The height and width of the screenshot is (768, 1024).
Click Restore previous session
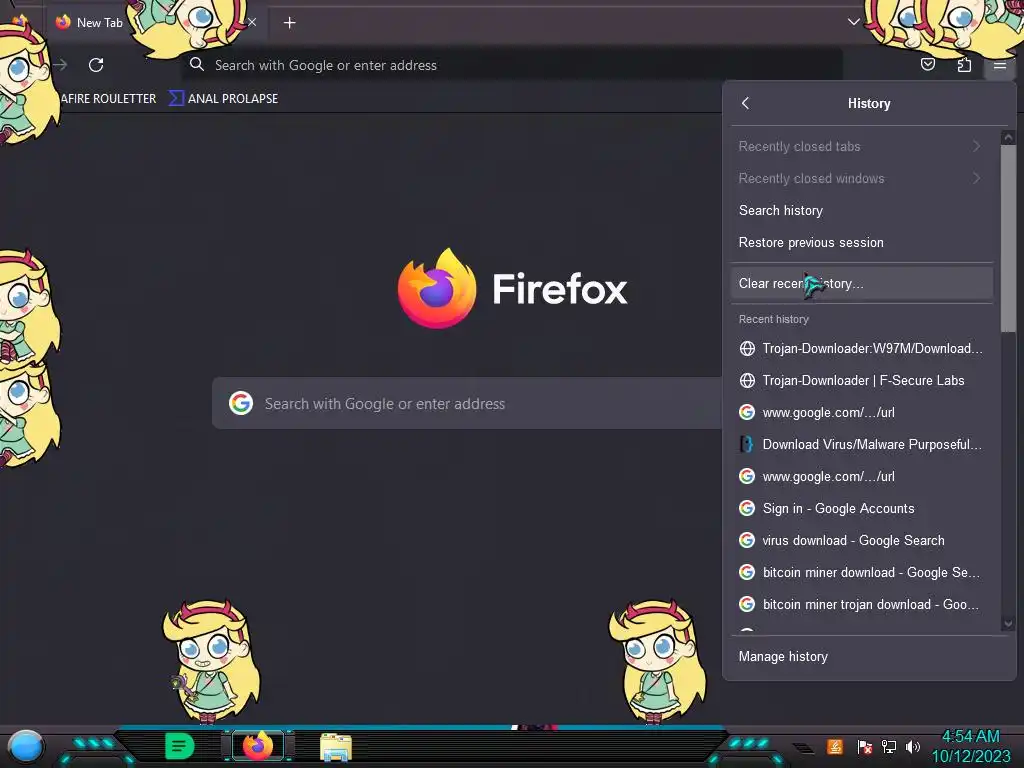pos(861,242)
